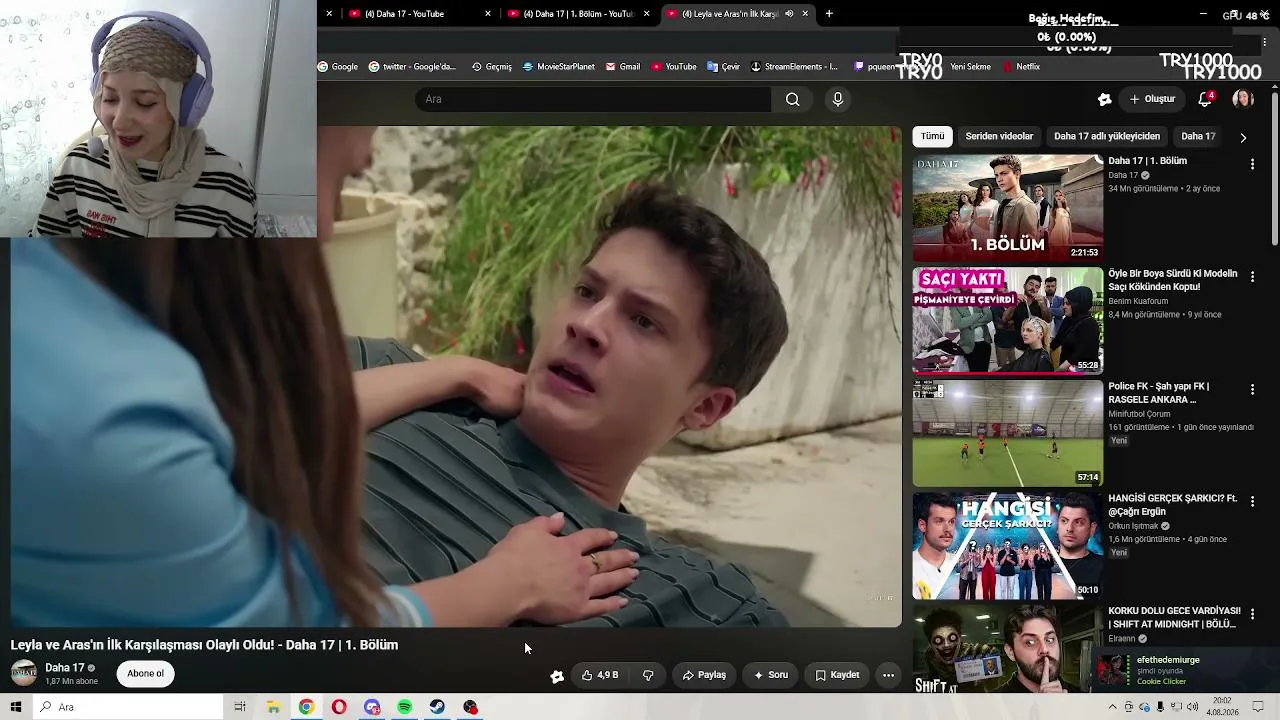This screenshot has height=720, width=1280.
Task: Select the 'Seriden videolar' filter chip
Action: click(999, 136)
